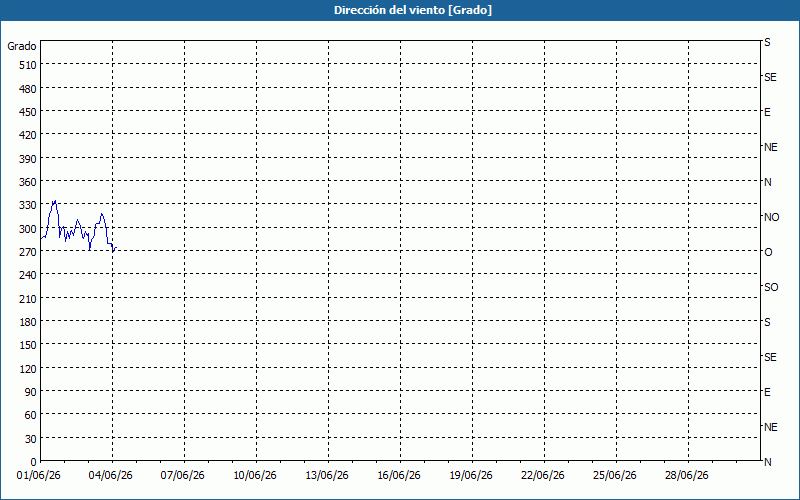Click the 'N' compass label on the 0 baseline

point(767,462)
